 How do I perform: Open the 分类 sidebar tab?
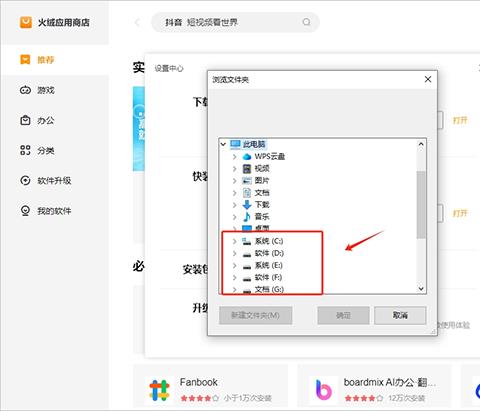[x=55, y=150]
